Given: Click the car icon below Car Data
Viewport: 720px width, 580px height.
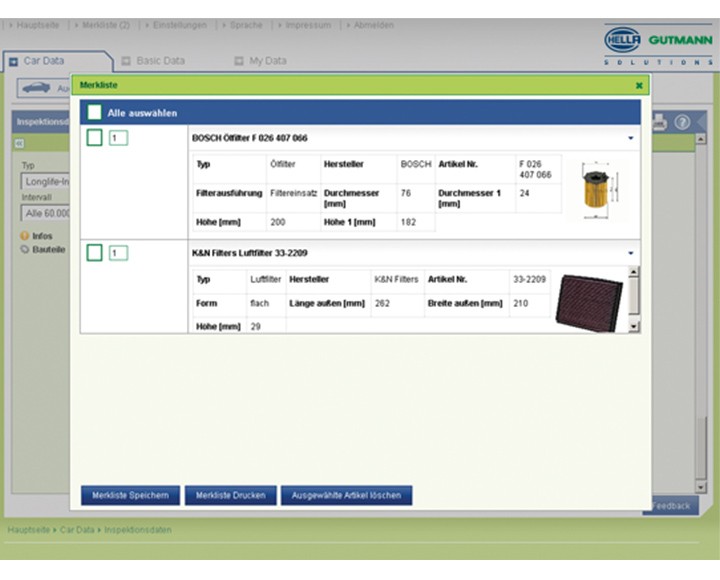Looking at the screenshot, I should (x=36, y=88).
